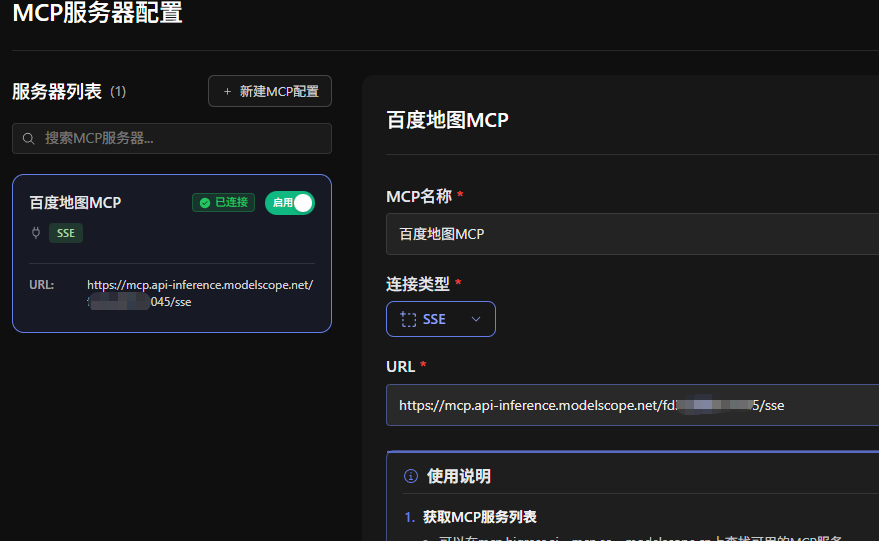Click the 服务器列表 heading

(x=57, y=91)
